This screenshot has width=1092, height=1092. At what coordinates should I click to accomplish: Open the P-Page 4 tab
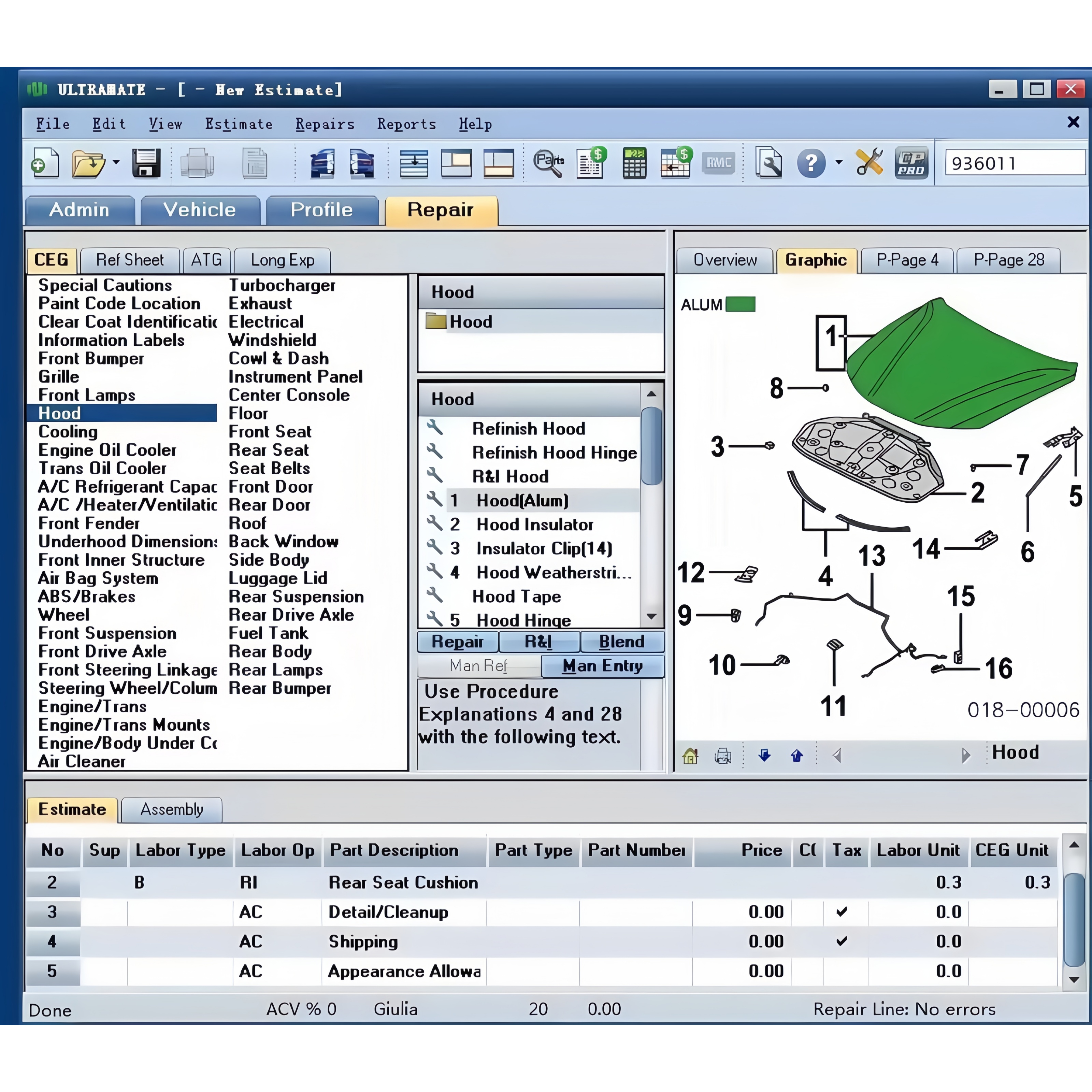tap(907, 260)
